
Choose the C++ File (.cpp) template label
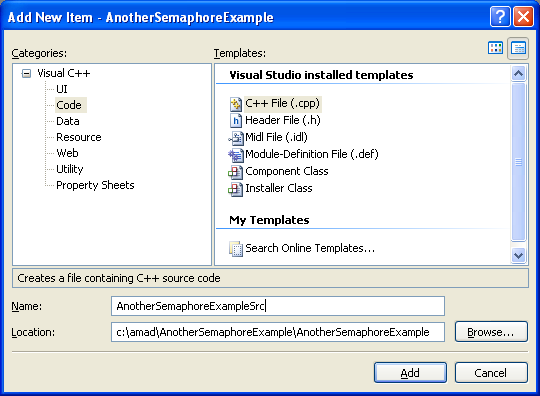(x=283, y=104)
